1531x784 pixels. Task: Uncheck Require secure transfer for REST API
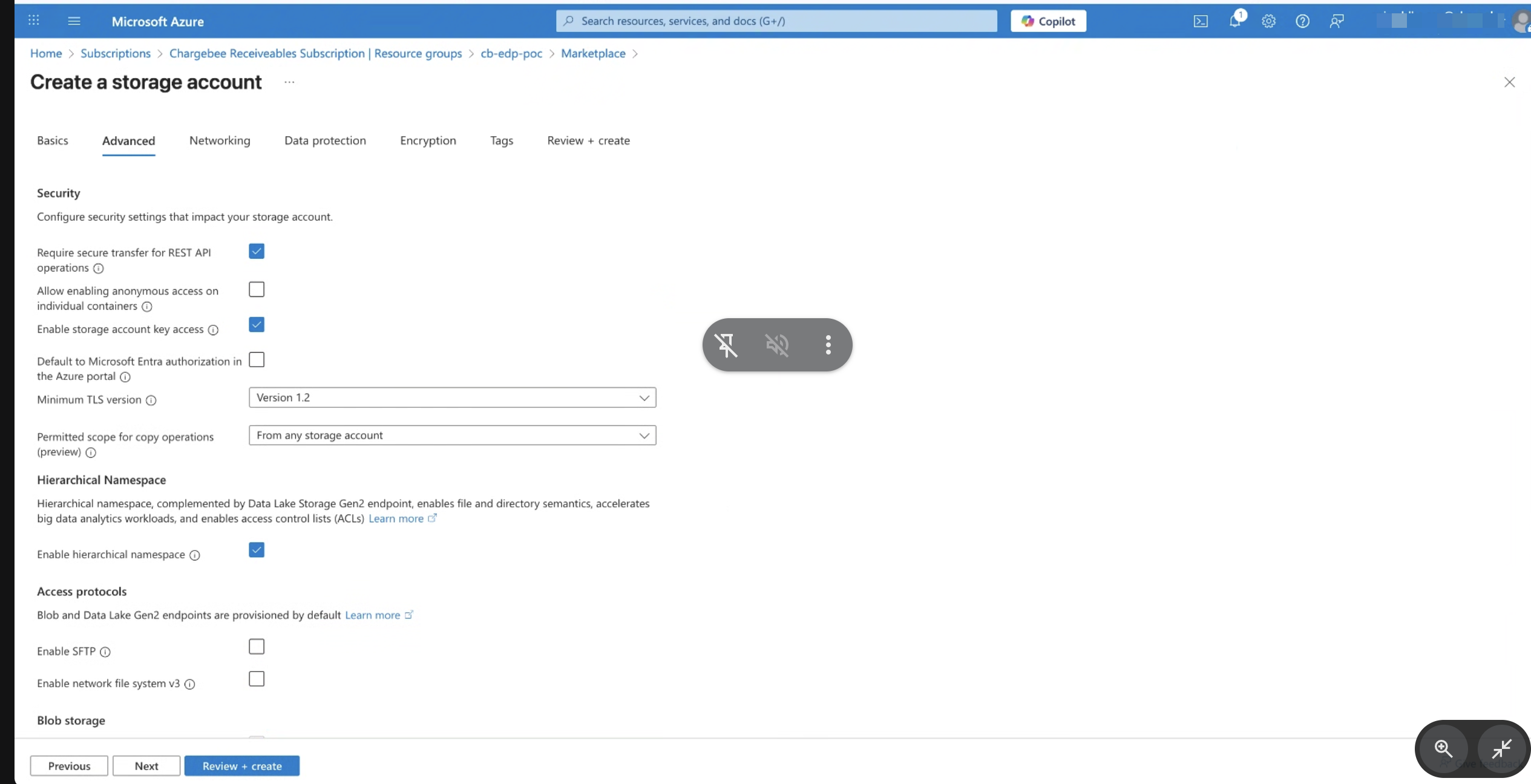[257, 252]
